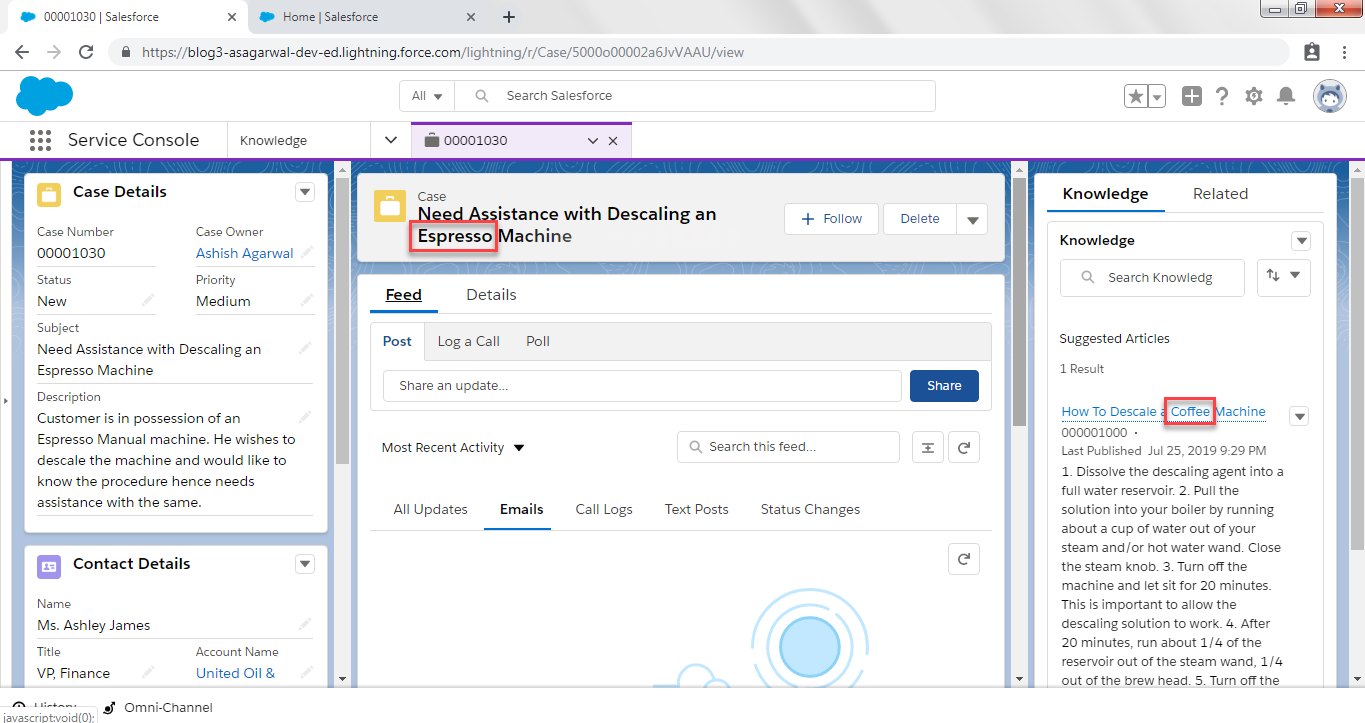Open the Most Recent Activity sort dropdown
Screen dimensions: 1365x723
[x=453, y=448]
